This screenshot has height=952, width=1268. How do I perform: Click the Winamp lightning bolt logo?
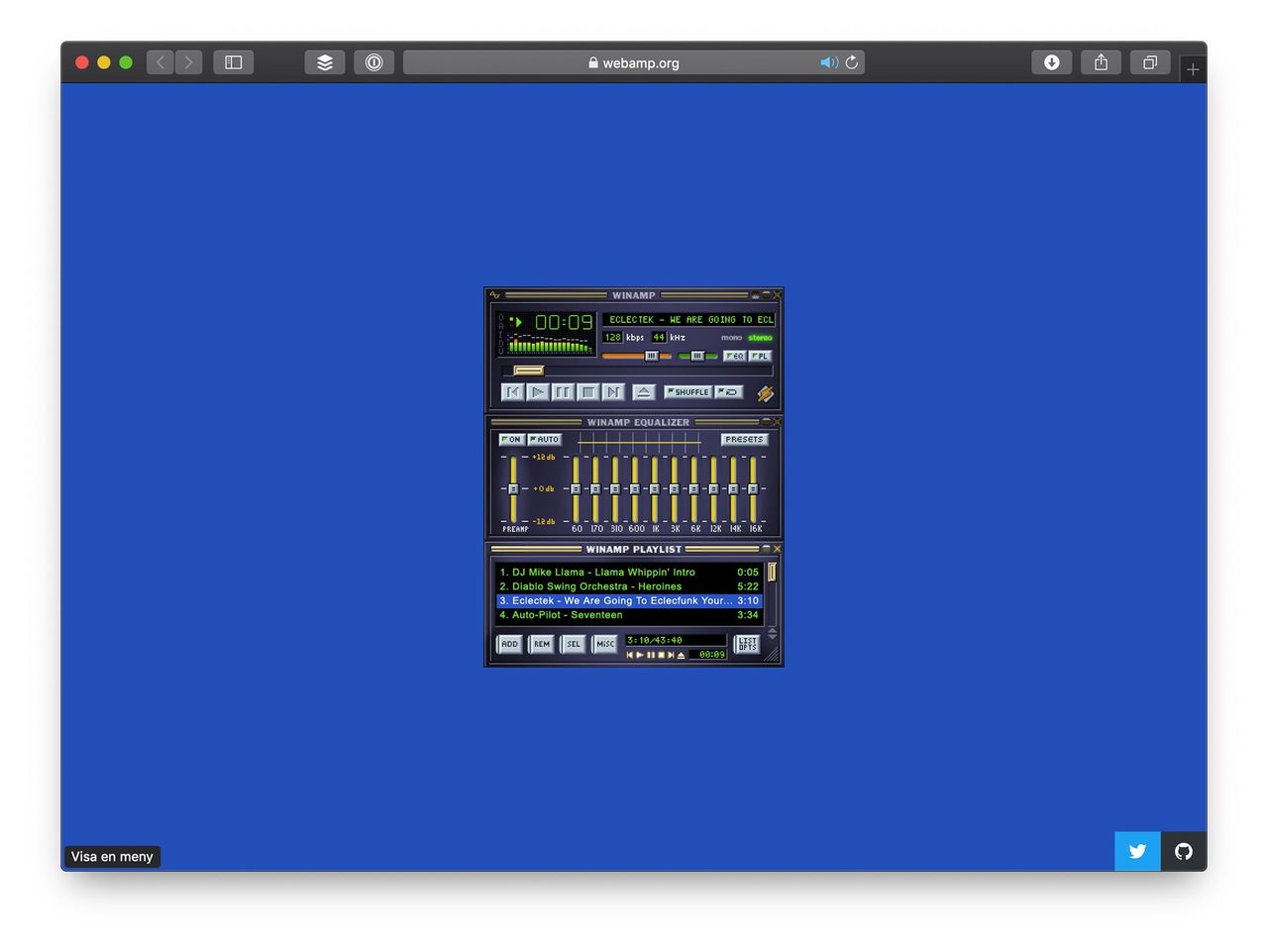click(764, 392)
